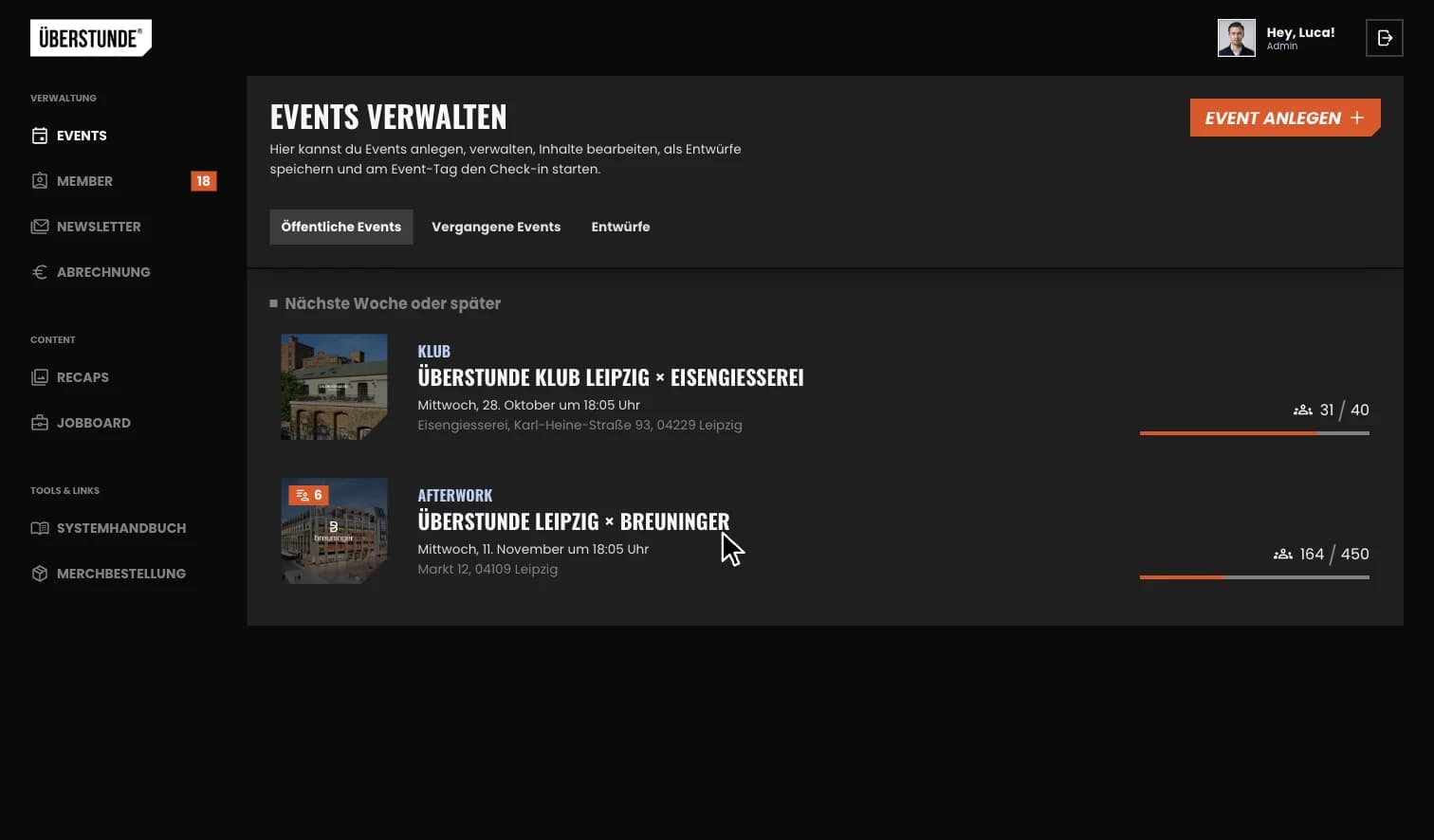Open Überstunde Leipzig × Breuninger event
The height and width of the screenshot is (840, 1434).
point(574,521)
